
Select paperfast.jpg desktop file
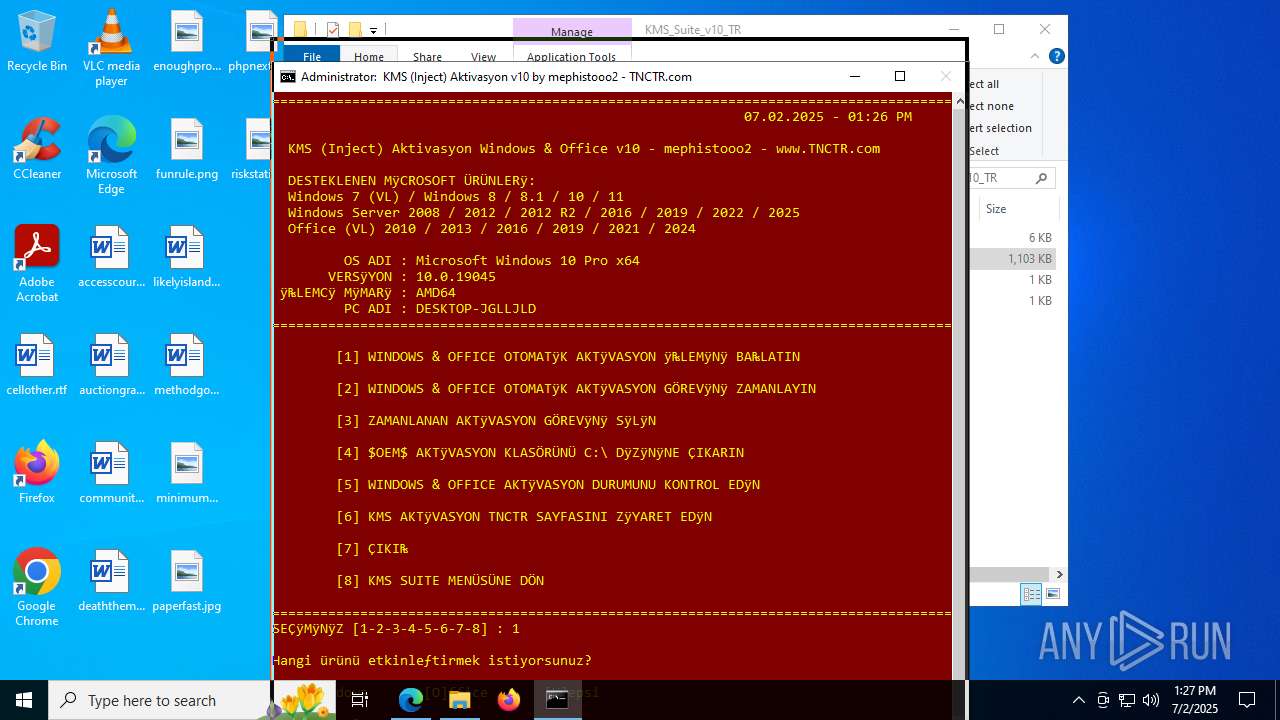[187, 581]
